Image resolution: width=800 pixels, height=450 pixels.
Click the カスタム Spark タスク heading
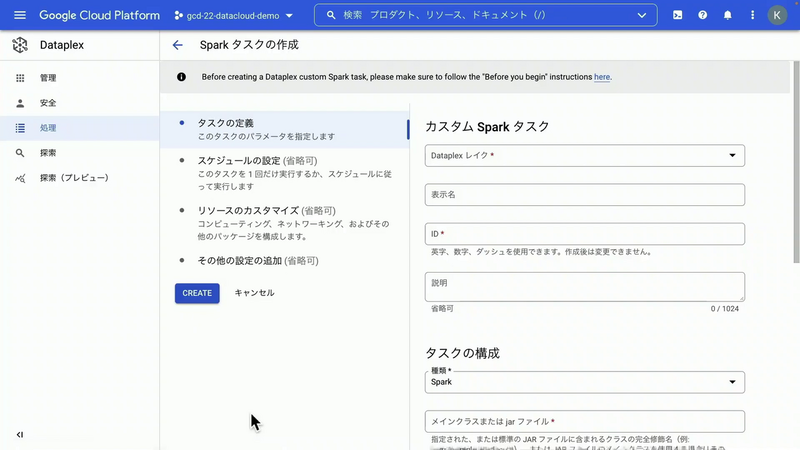coord(487,127)
